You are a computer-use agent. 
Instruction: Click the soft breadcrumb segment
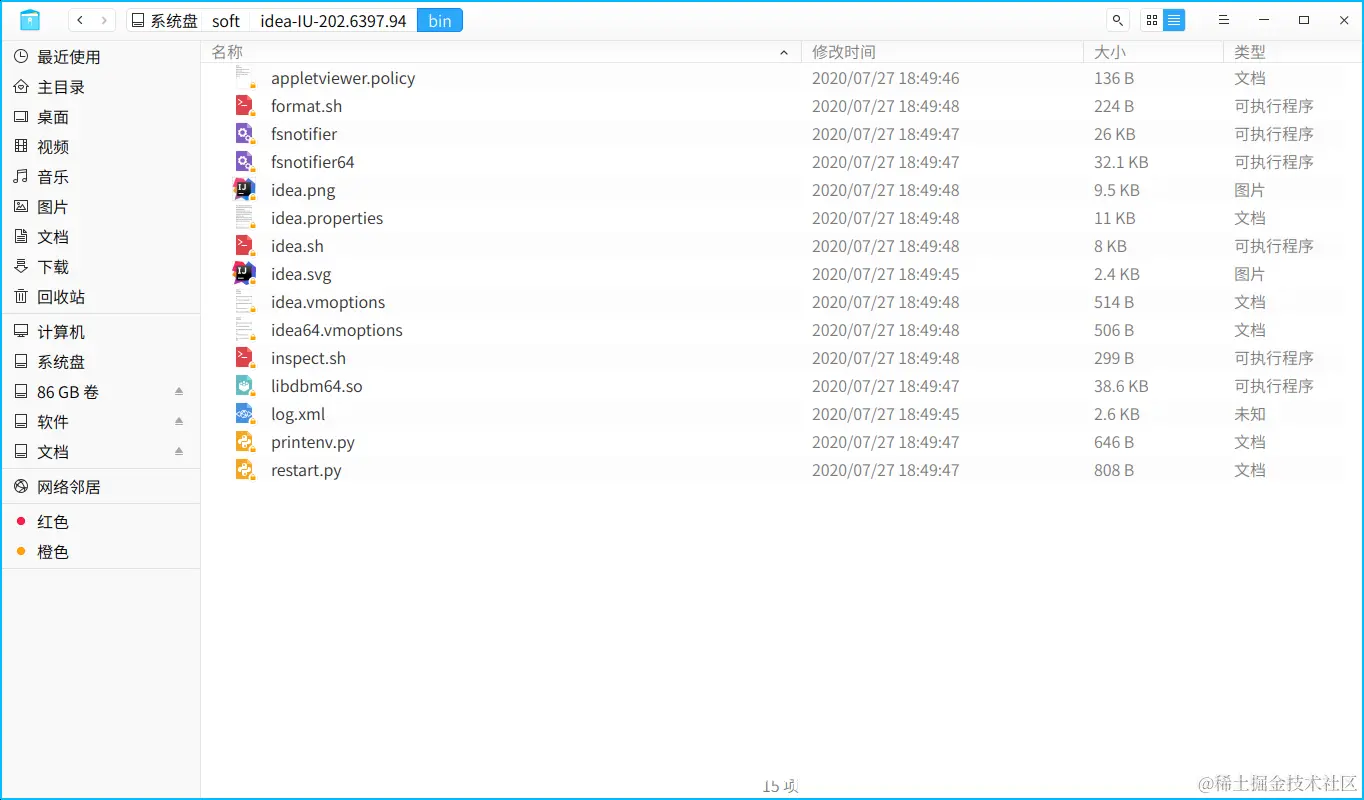tap(226, 21)
